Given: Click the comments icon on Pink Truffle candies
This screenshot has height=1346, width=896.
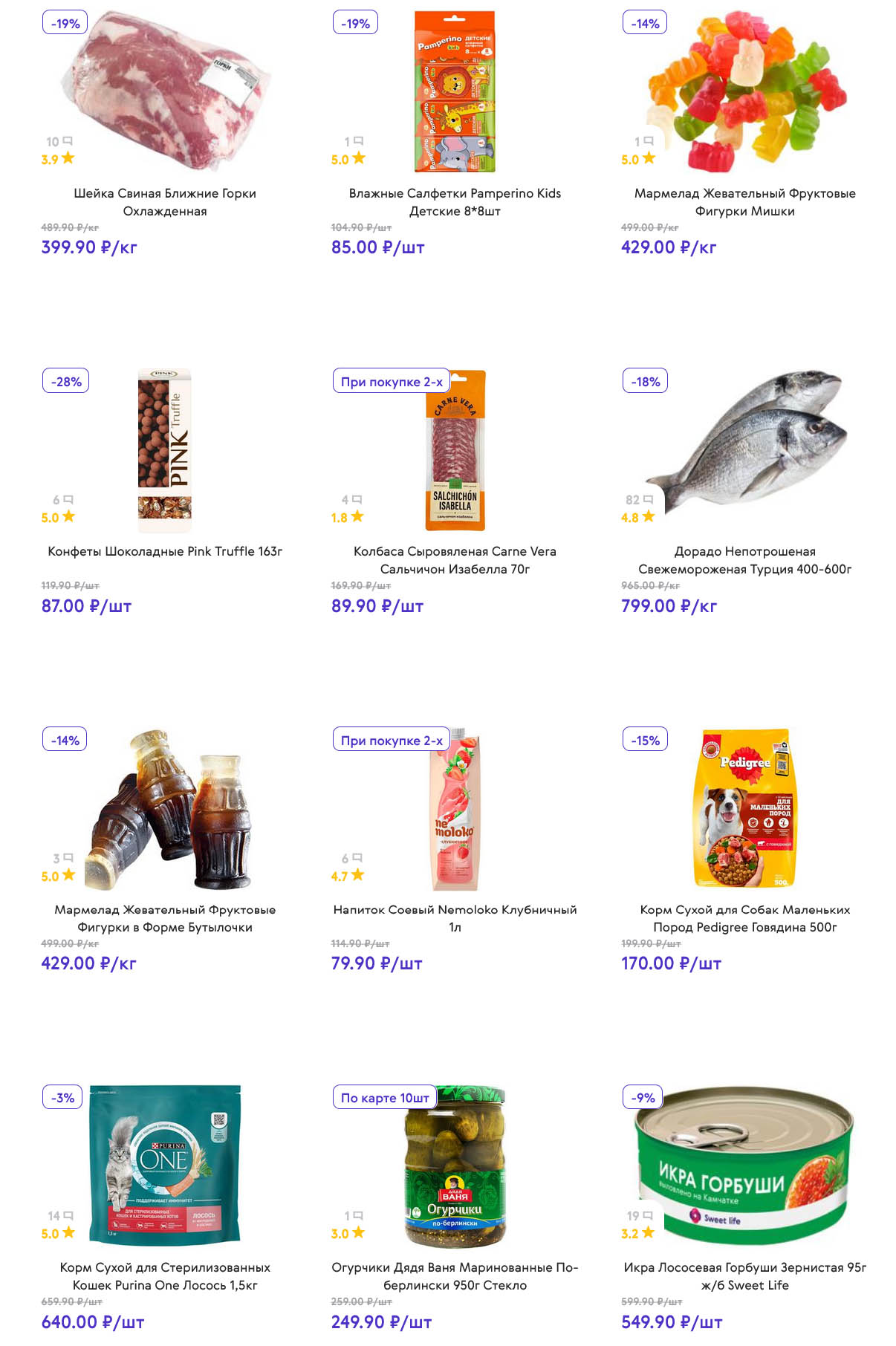Looking at the screenshot, I should pyautogui.click(x=68, y=500).
